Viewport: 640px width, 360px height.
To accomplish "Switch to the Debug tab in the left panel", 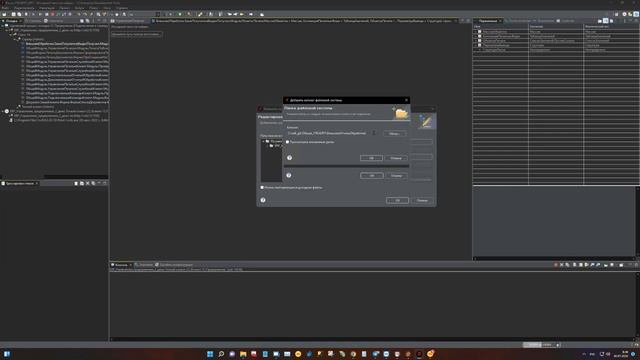I will [11, 21].
